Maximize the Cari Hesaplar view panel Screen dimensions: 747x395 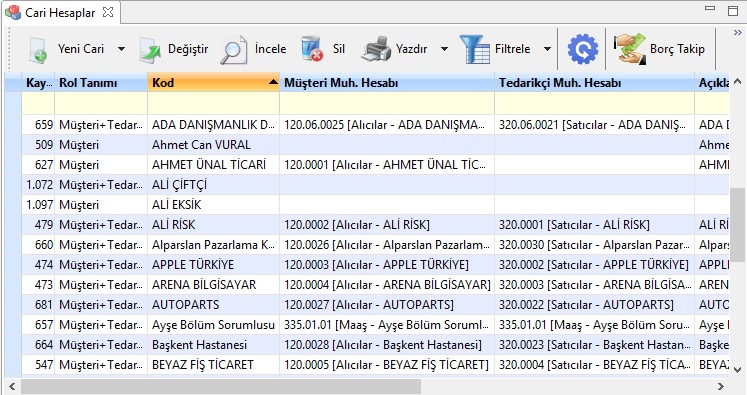tap(733, 10)
